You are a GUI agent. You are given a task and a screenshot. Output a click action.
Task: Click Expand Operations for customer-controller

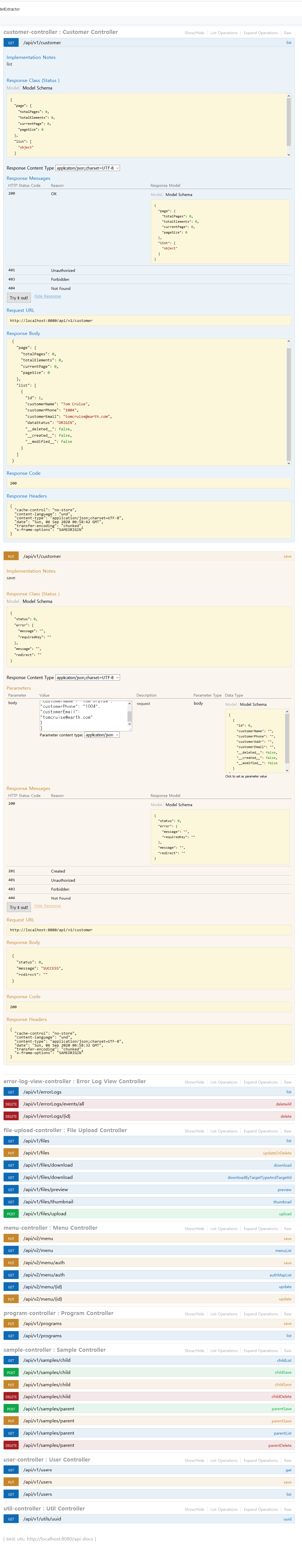261,33
